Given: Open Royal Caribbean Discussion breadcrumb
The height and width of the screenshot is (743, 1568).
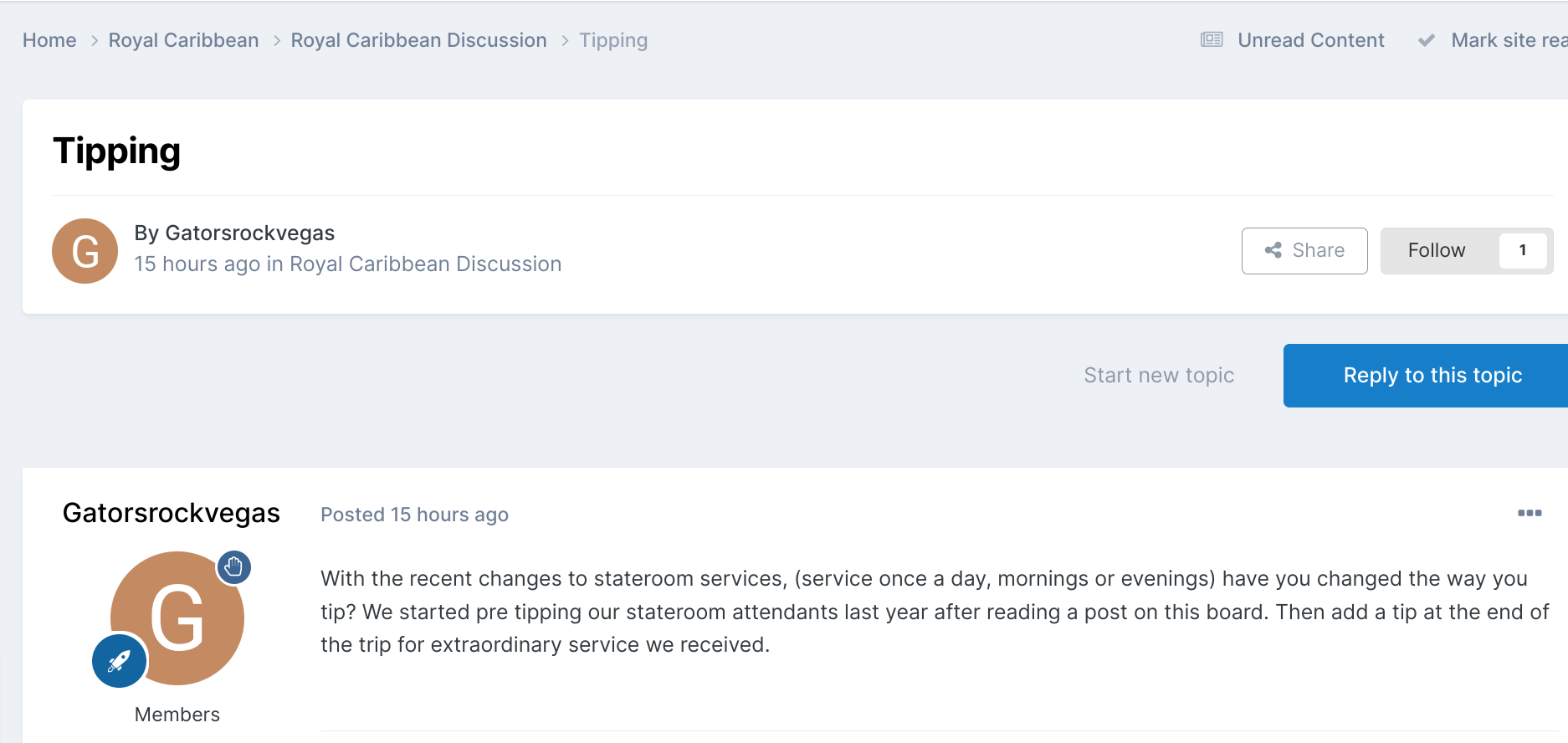Looking at the screenshot, I should 418,40.
